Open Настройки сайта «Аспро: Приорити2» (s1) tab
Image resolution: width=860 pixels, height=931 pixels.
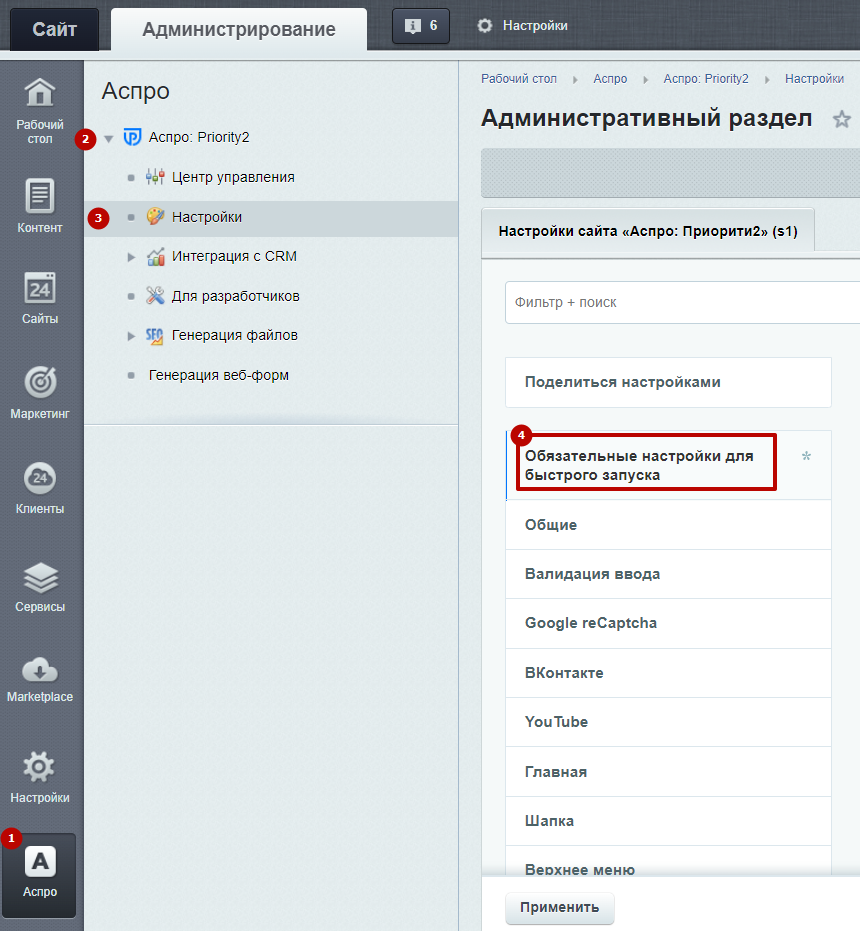click(647, 232)
